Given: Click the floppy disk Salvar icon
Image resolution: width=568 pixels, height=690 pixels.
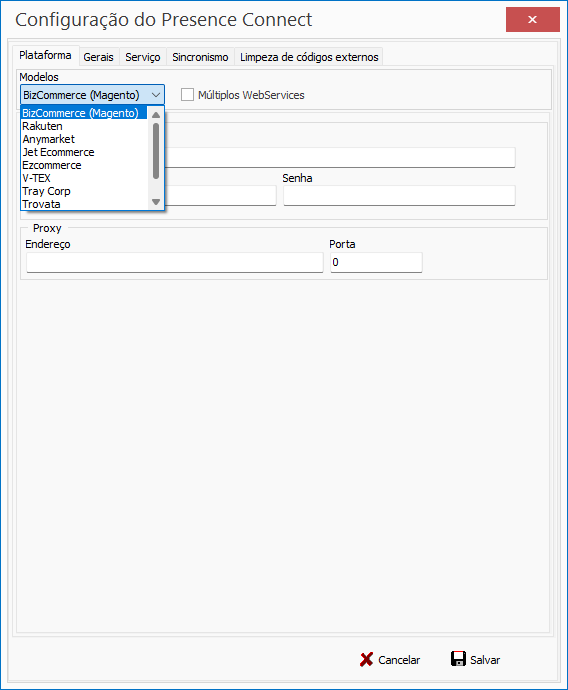Looking at the screenshot, I should [458, 659].
